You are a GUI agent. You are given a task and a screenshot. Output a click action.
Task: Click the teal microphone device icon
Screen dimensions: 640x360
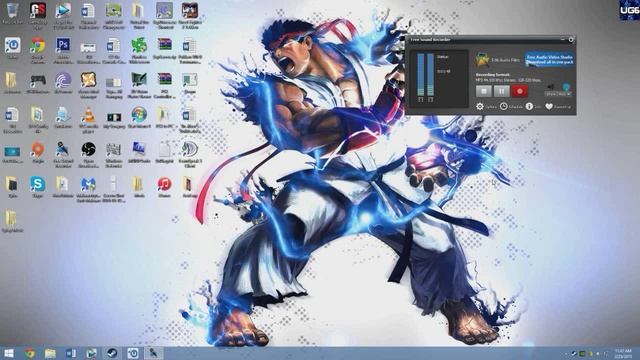coord(566,87)
